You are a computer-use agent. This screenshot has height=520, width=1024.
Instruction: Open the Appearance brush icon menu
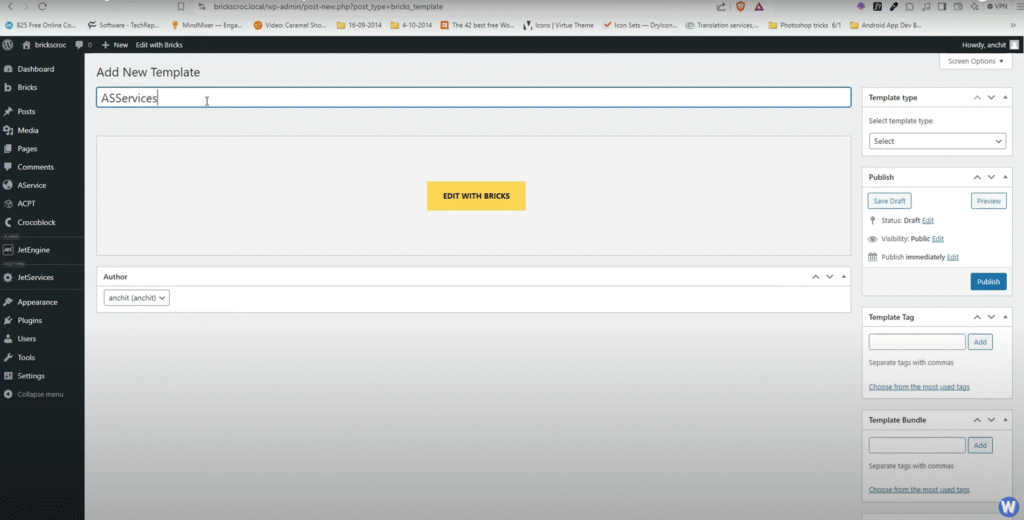pos(8,302)
